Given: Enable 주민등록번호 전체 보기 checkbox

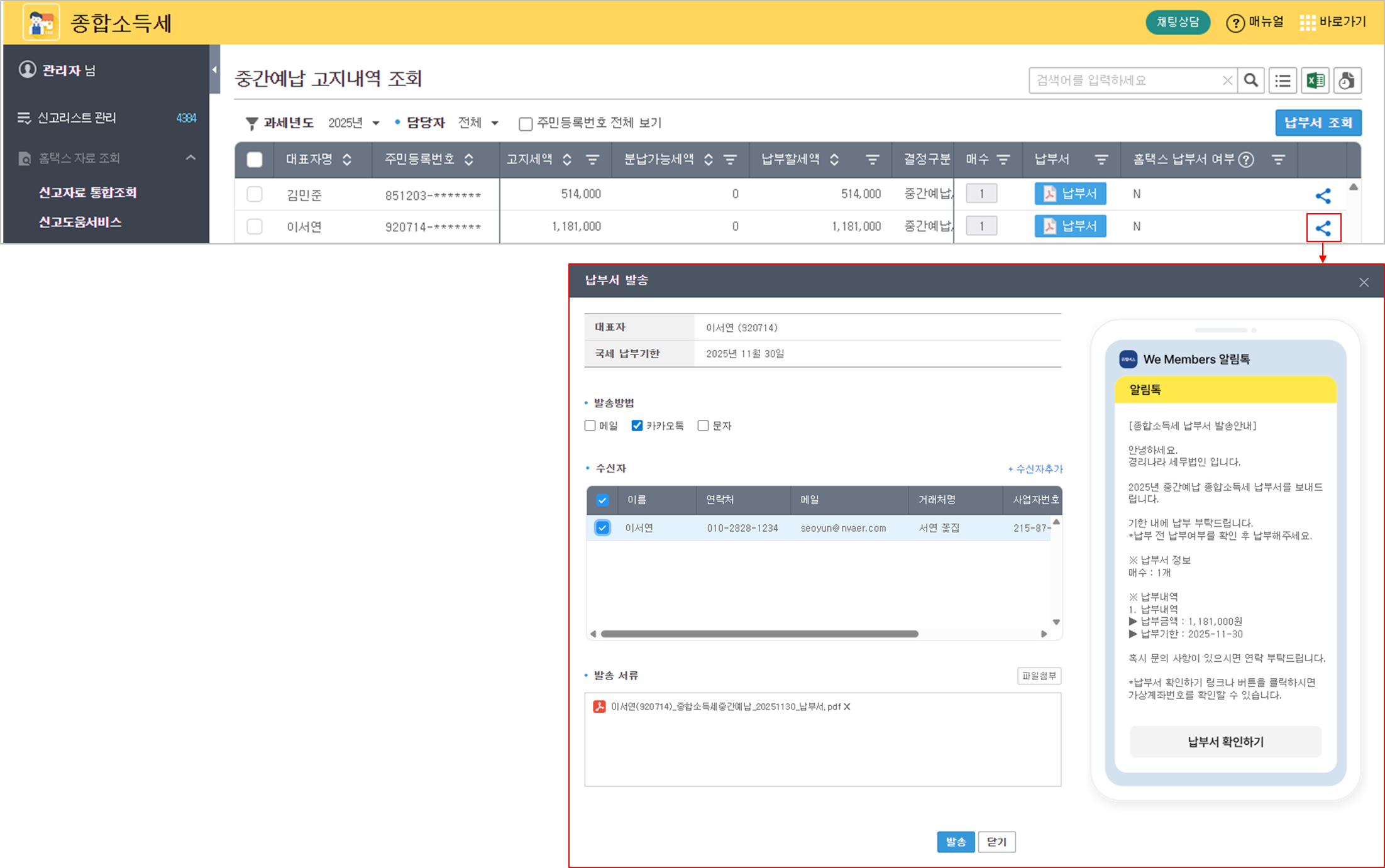Looking at the screenshot, I should tap(526, 124).
